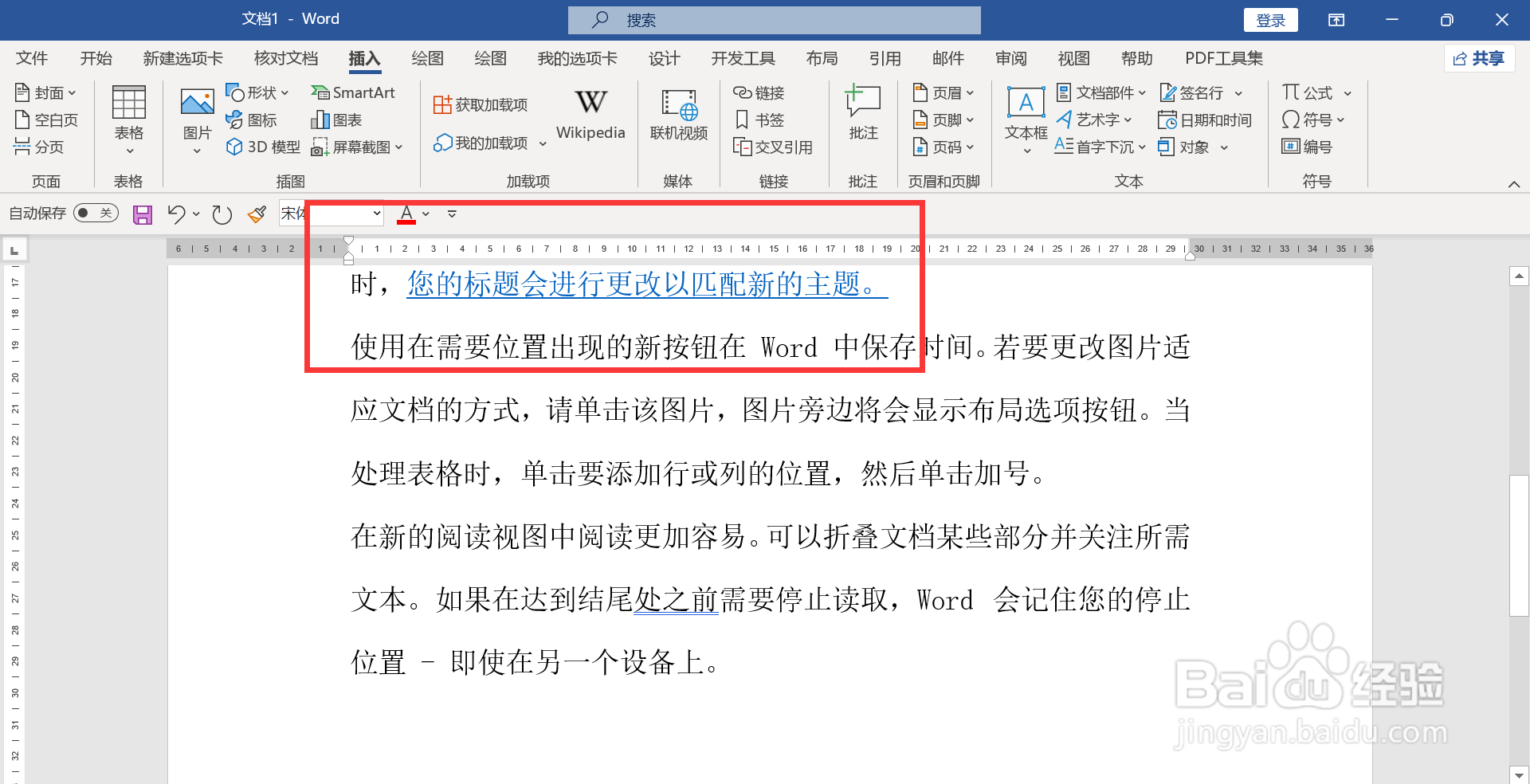
Task: Click the search (搜索) box
Action: (x=774, y=20)
